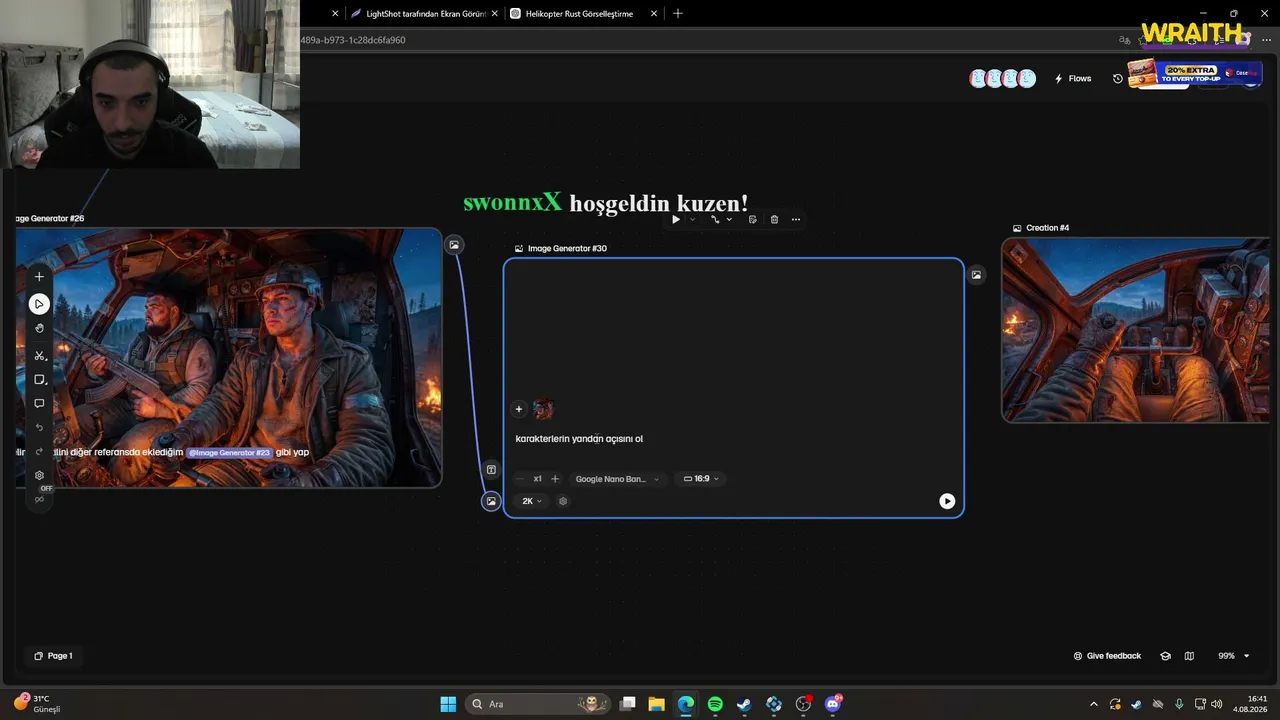Select the Helikopter Rust Görselleştirme tab
Screen dimensions: 1280x720
pyautogui.click(x=579, y=14)
